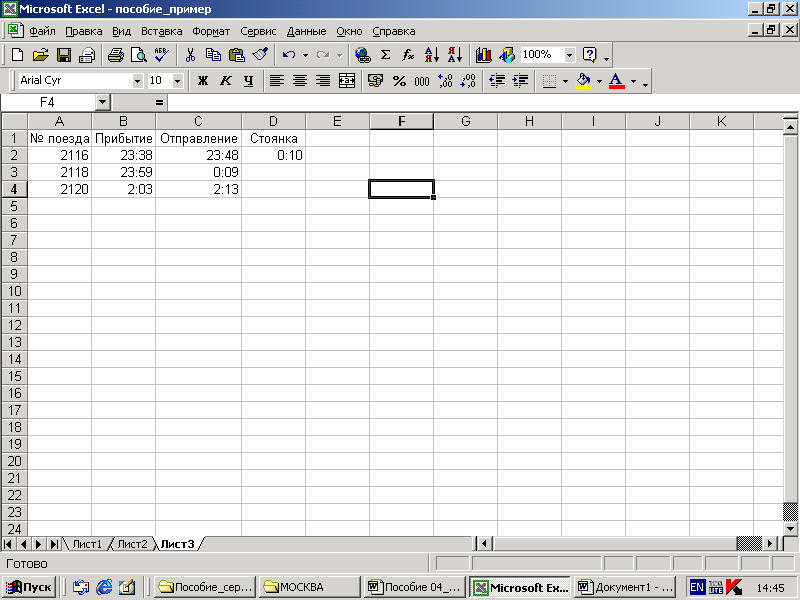Open the Paste Function fx wizard
800x600 pixels.
[408, 55]
